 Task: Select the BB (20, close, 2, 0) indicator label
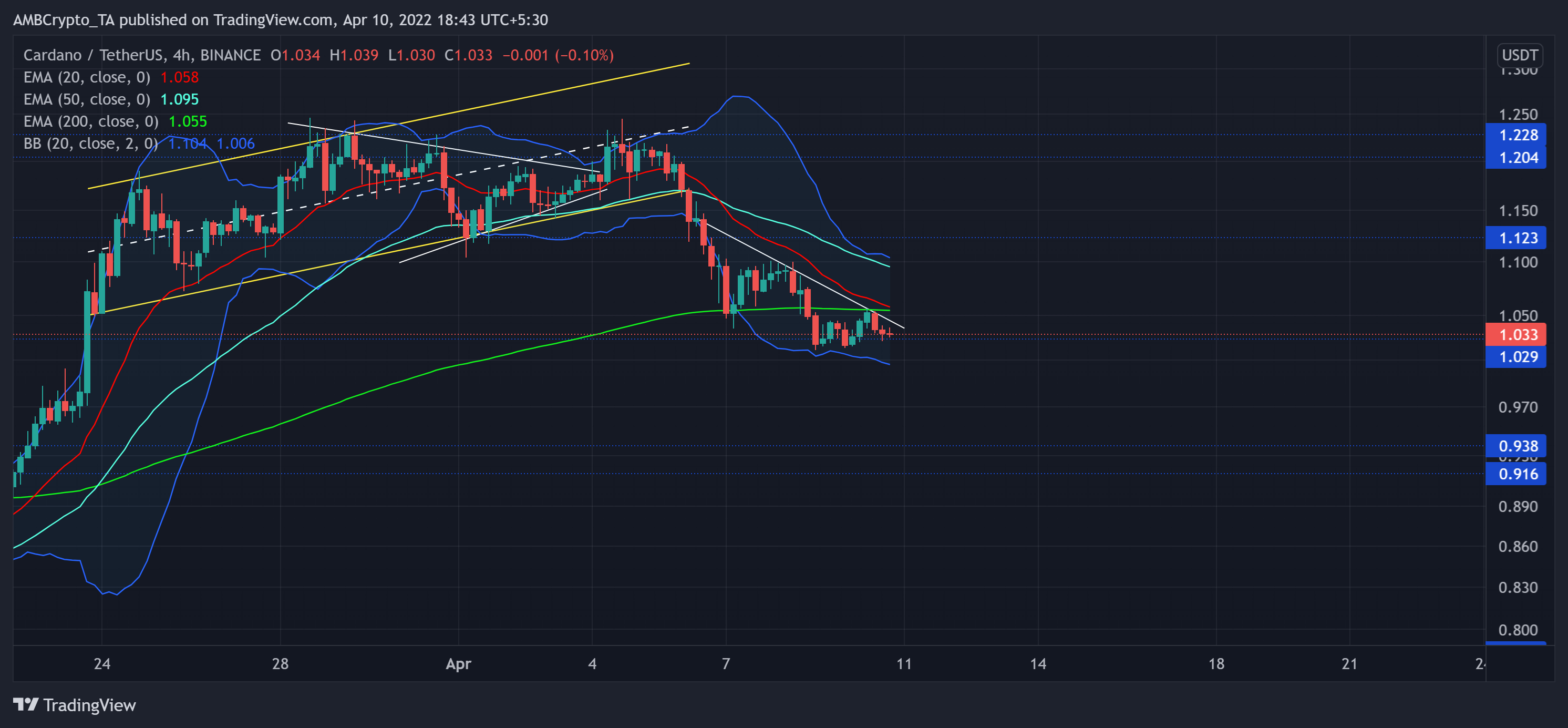point(89,143)
